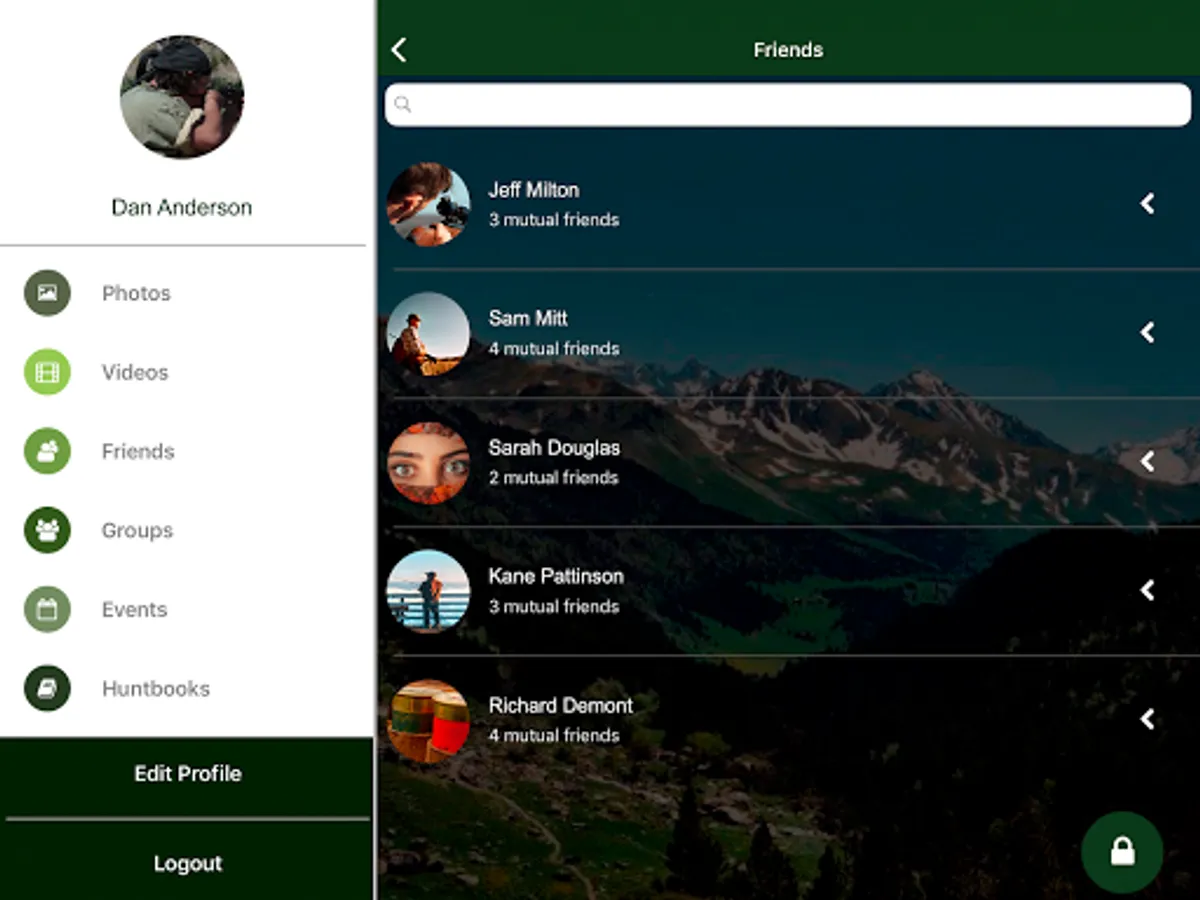Open Dan Anderson profile picture
1200x900 pixels.
pos(182,97)
